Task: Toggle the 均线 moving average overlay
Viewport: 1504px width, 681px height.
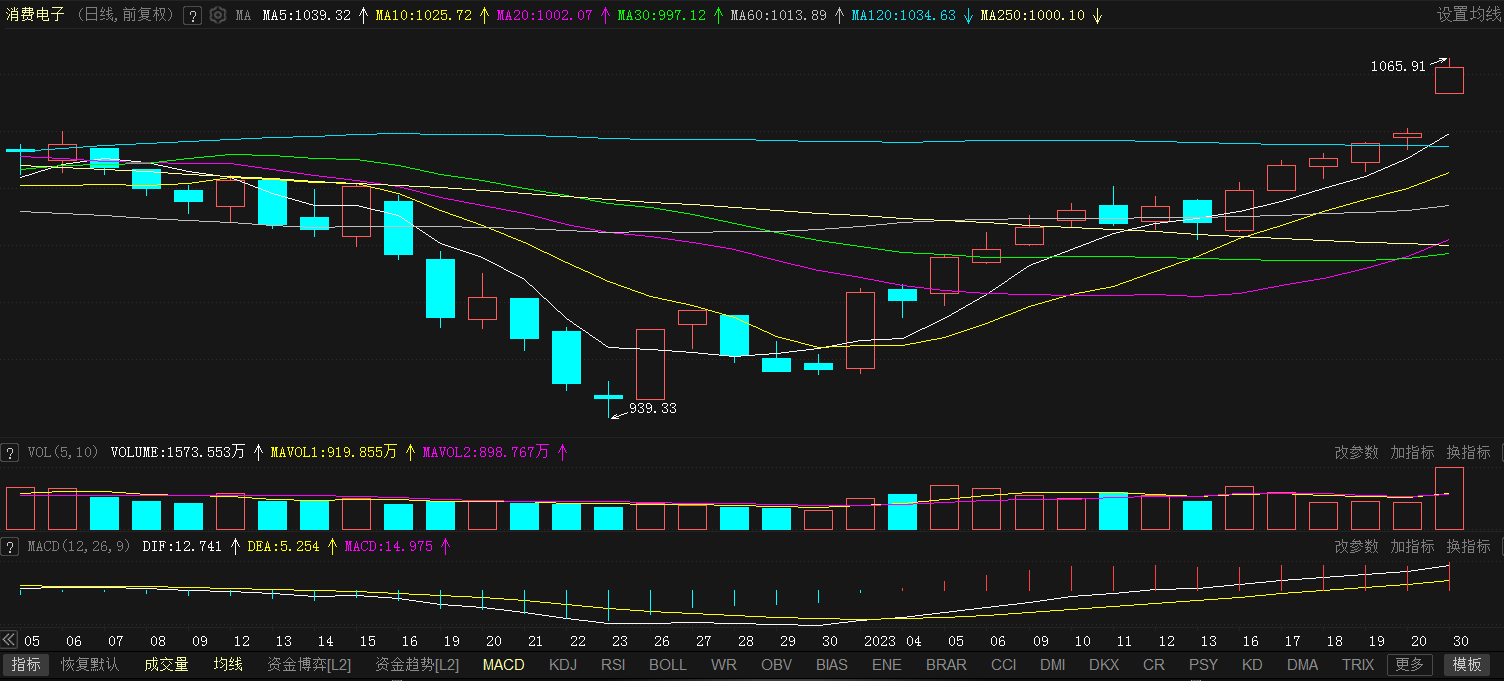Action: click(x=228, y=665)
